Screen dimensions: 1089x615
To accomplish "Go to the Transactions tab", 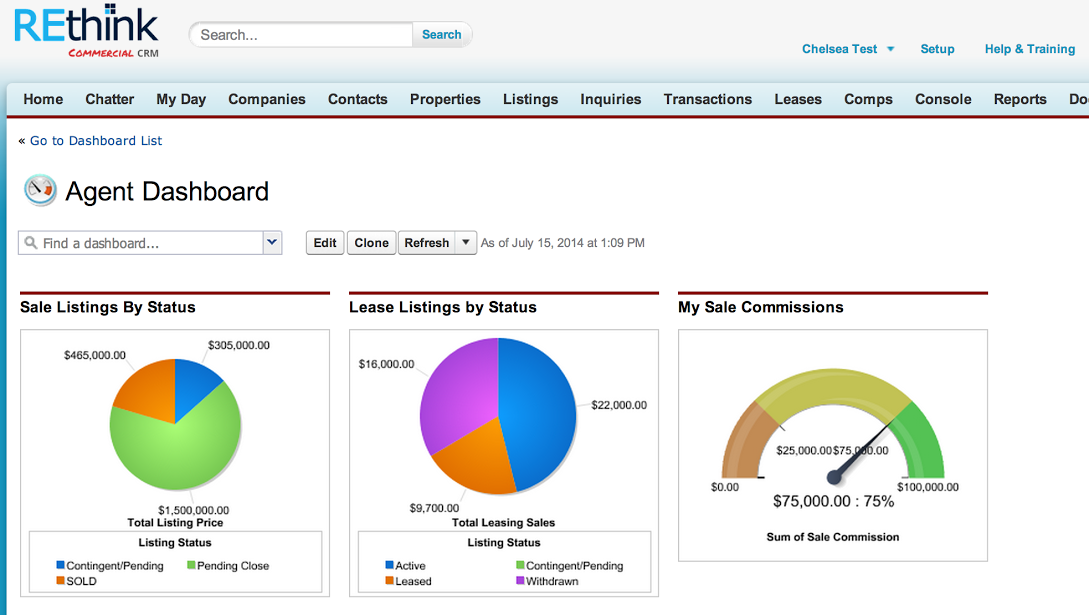I will point(707,99).
